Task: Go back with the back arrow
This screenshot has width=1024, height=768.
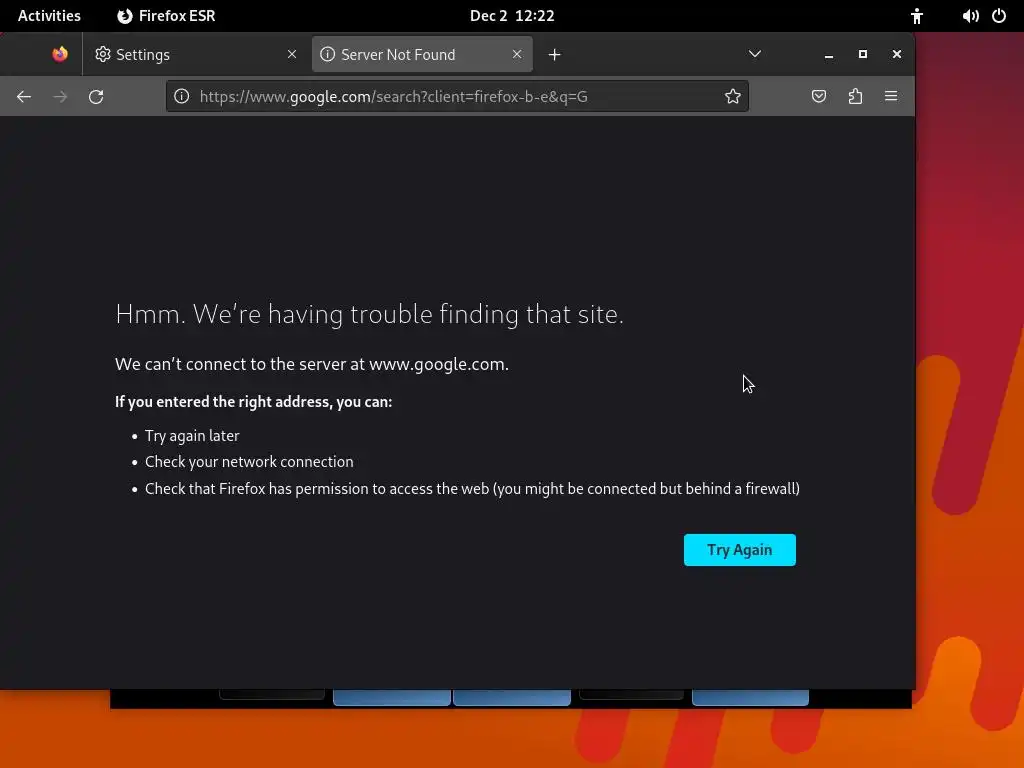Action: coord(24,97)
